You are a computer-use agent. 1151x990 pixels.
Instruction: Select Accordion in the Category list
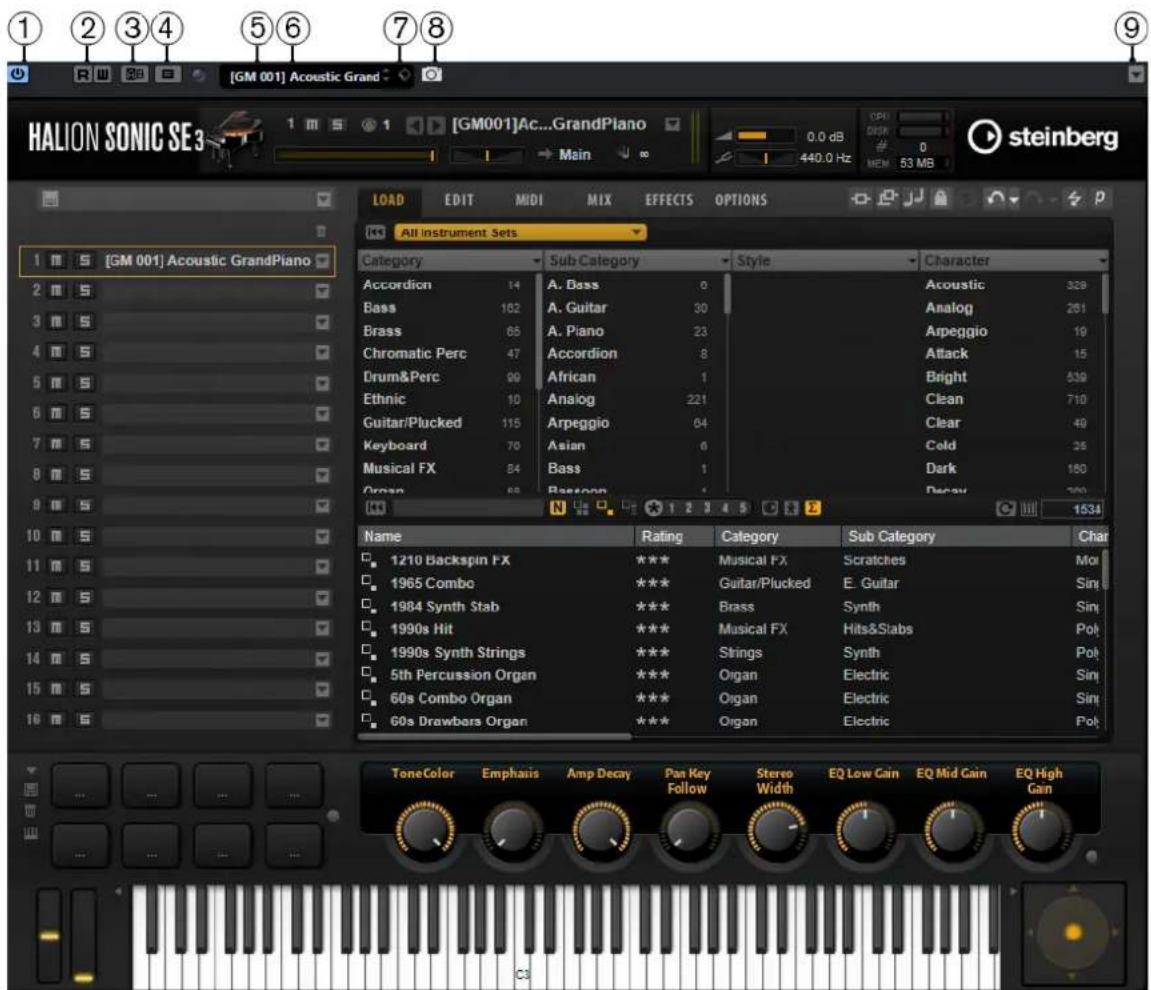pos(397,285)
